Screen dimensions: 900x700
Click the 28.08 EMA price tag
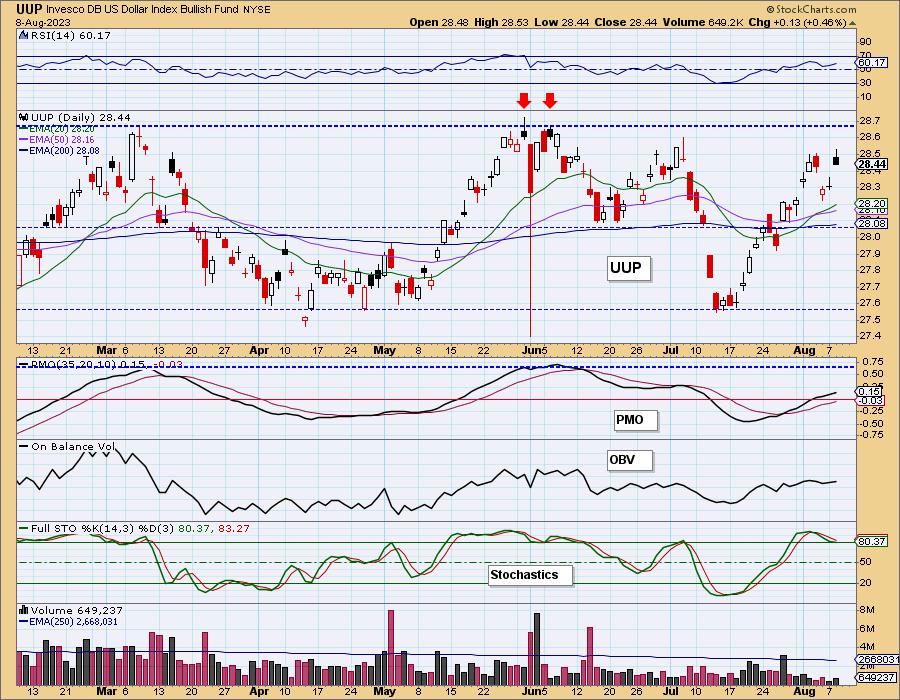coord(872,223)
